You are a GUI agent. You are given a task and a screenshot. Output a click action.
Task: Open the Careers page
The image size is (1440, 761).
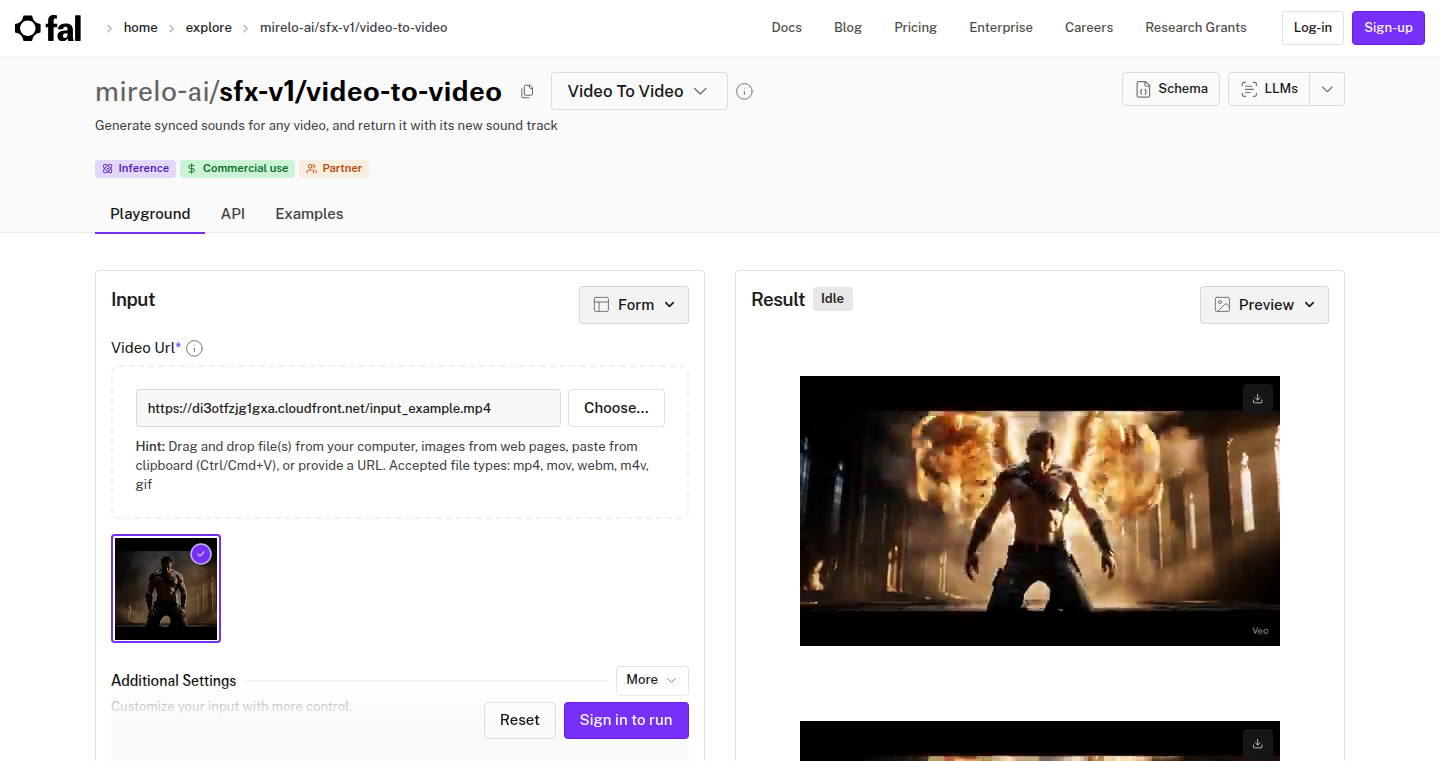[1089, 28]
